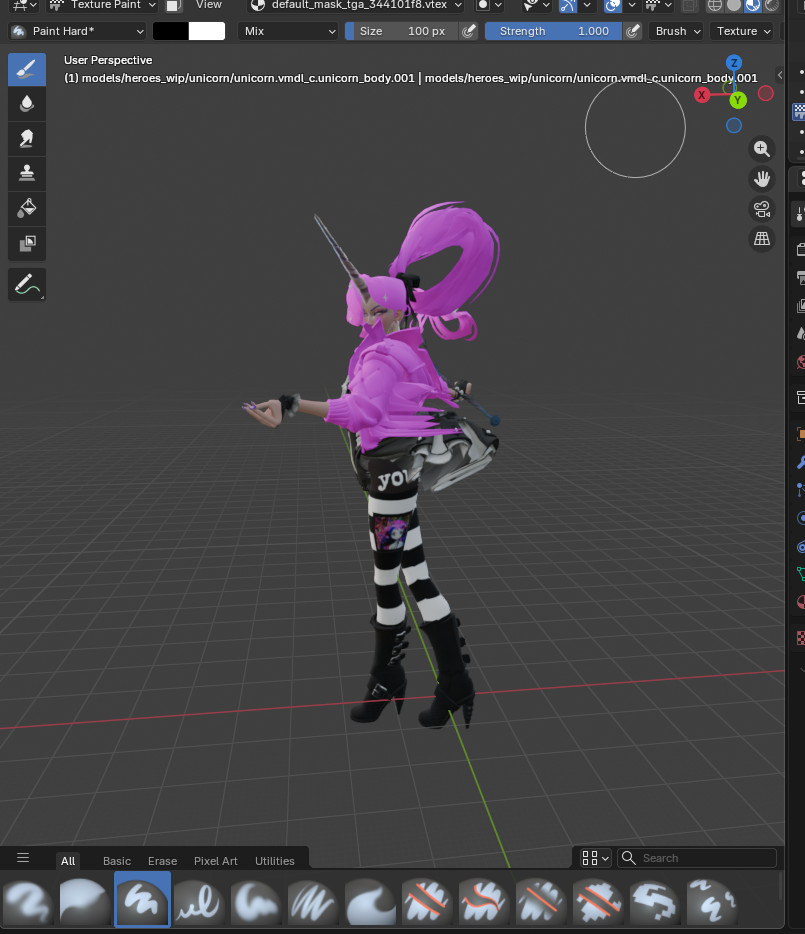The height and width of the screenshot is (934, 805).
Task: Select the Annotate pencil tool
Action: point(27,285)
